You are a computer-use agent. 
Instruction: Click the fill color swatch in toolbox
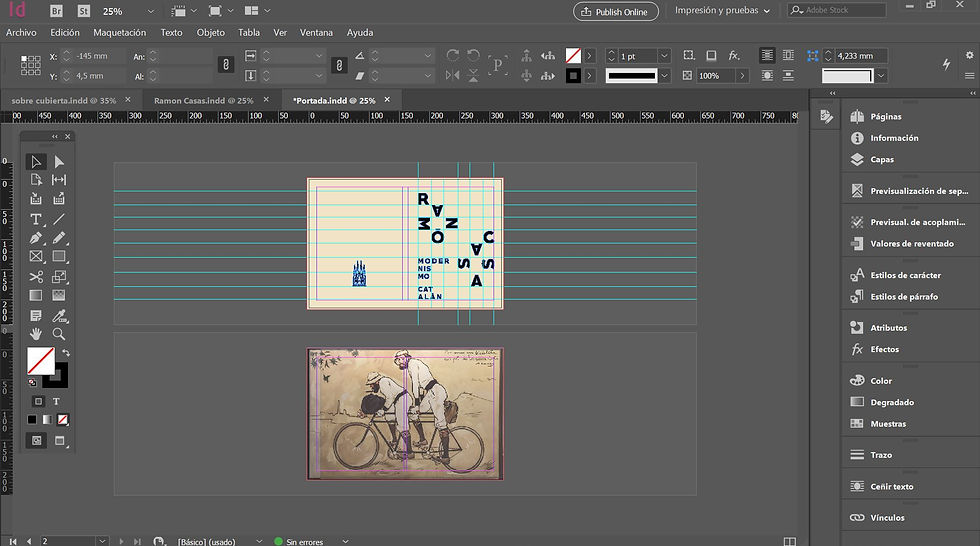[x=41, y=361]
